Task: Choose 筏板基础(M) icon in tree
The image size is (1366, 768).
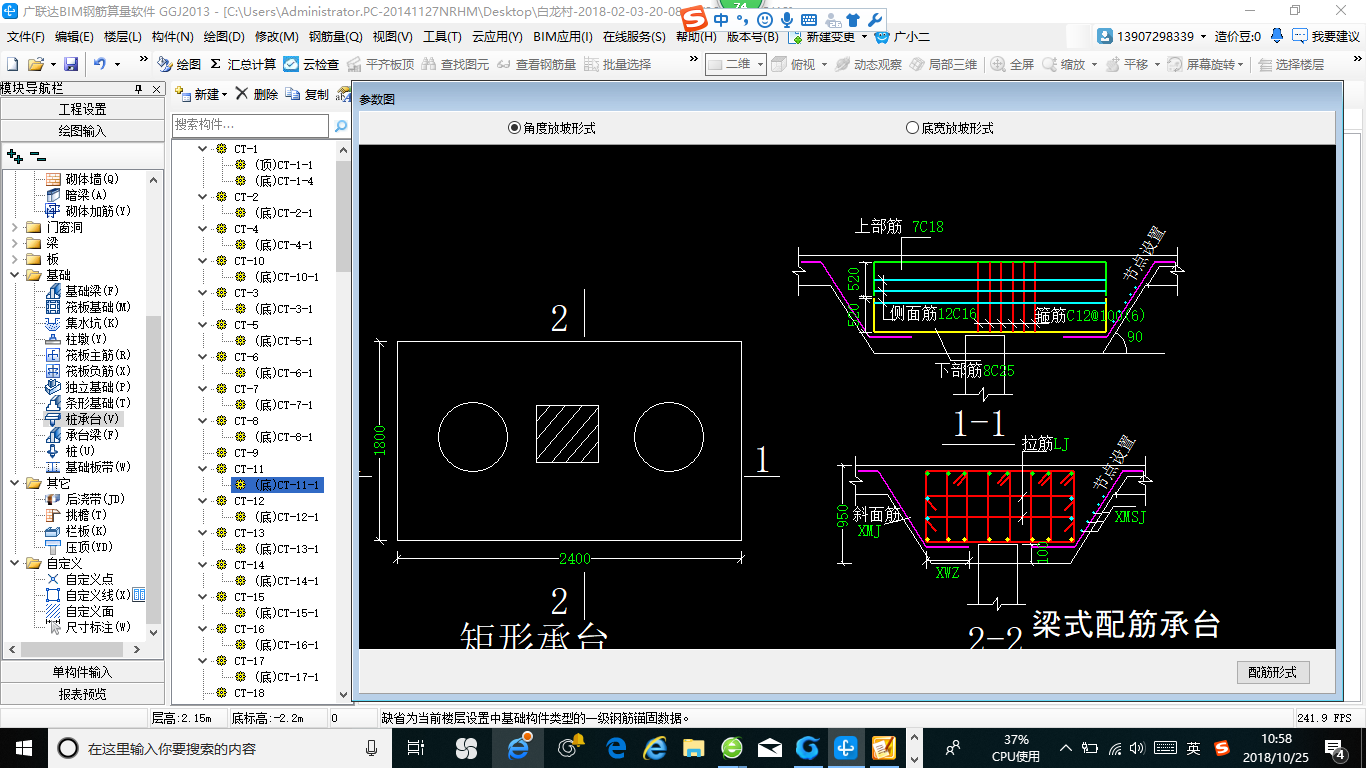Action: (x=53, y=307)
